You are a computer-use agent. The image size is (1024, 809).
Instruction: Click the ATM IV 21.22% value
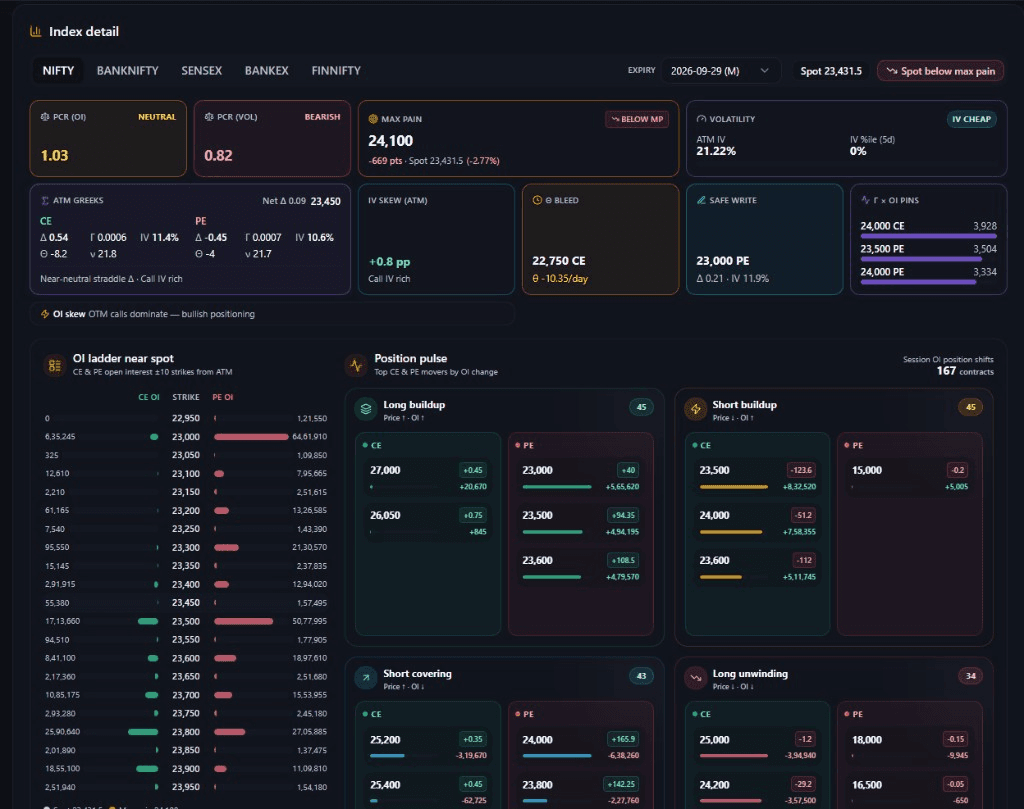(x=716, y=151)
